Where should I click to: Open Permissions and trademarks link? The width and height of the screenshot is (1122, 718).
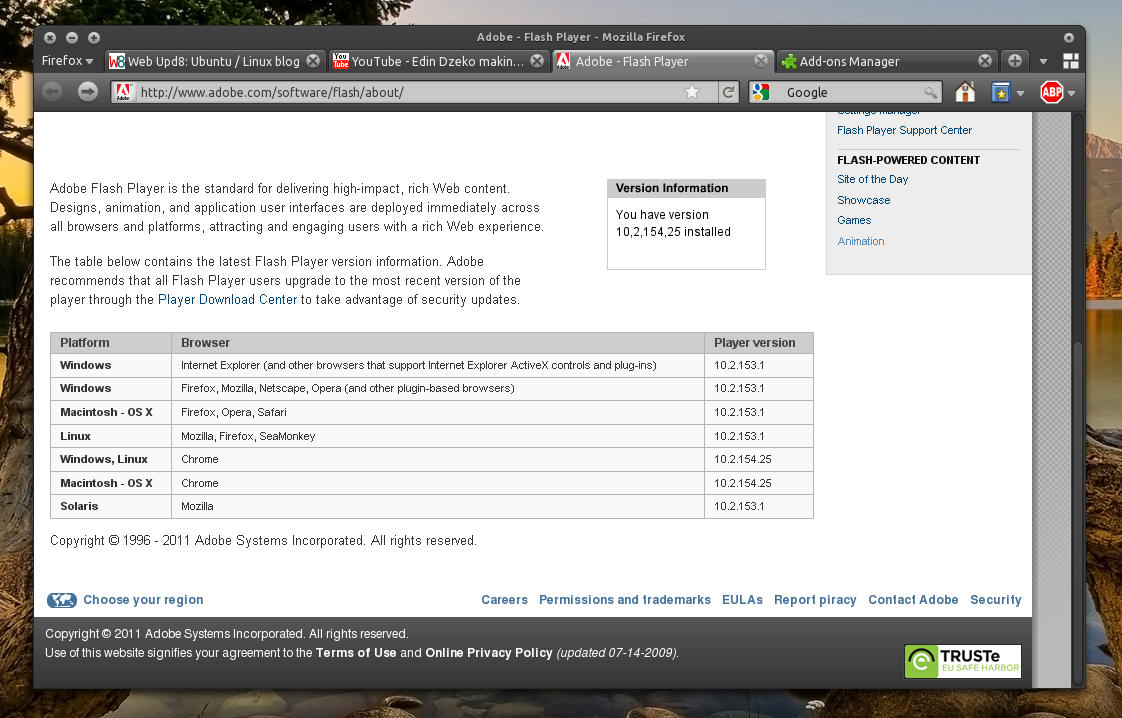[625, 600]
